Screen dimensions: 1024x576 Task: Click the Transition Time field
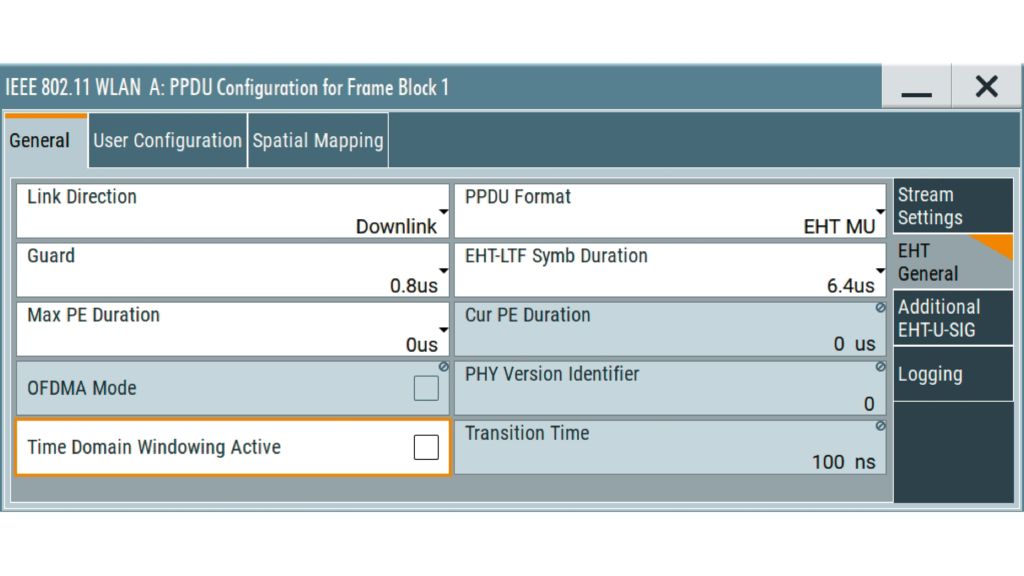coord(670,447)
